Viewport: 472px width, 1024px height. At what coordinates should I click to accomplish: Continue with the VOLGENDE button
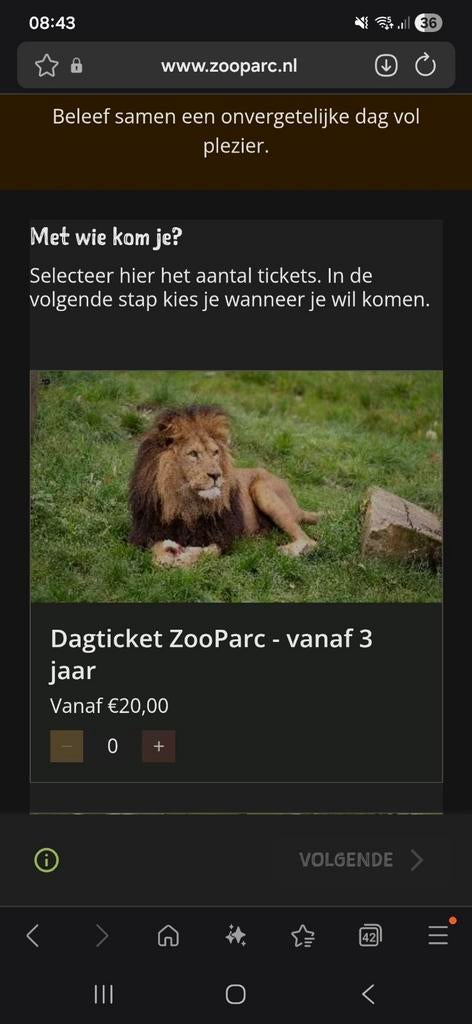361,860
